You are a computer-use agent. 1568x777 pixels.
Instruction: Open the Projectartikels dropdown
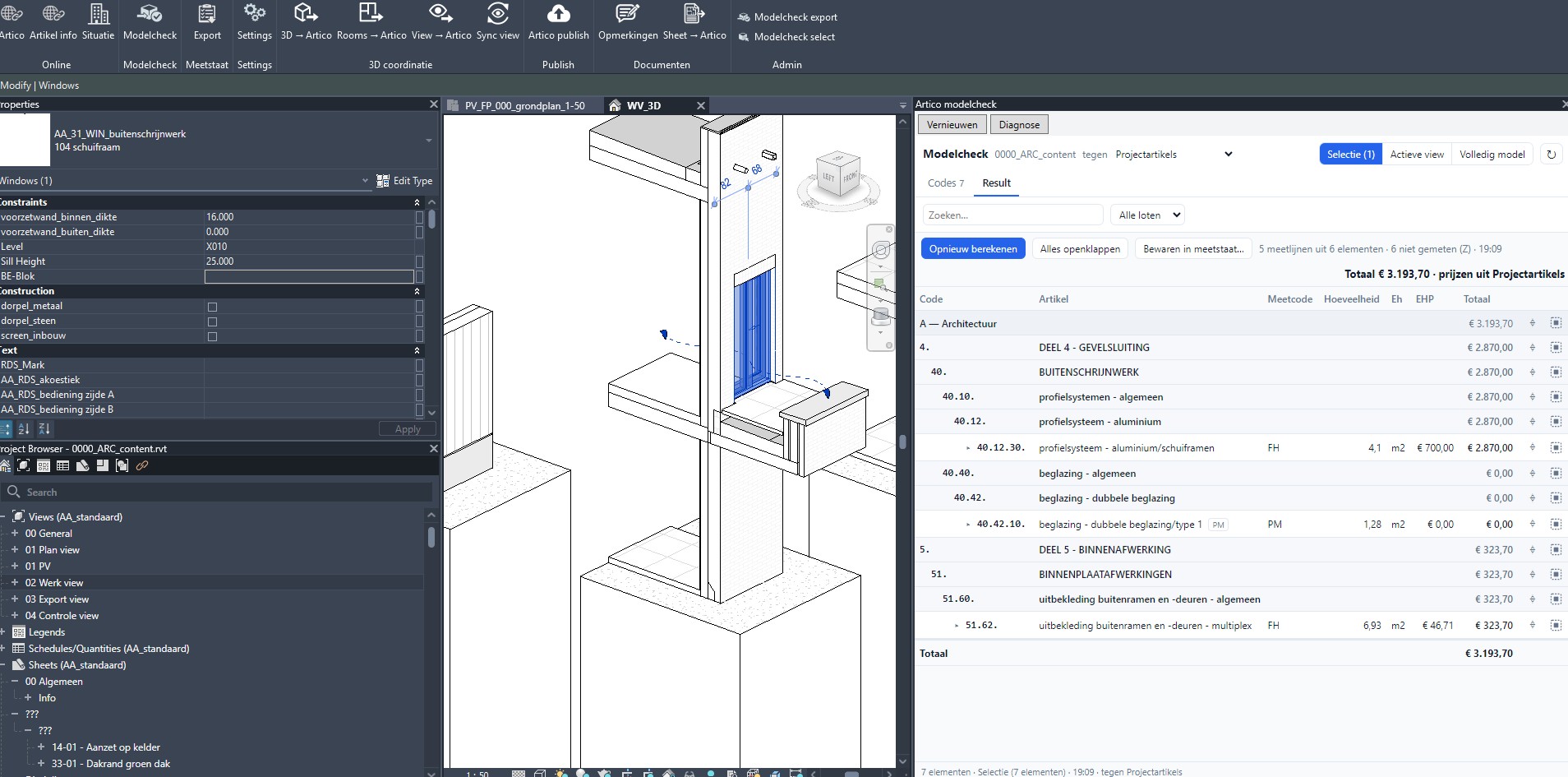[1174, 154]
